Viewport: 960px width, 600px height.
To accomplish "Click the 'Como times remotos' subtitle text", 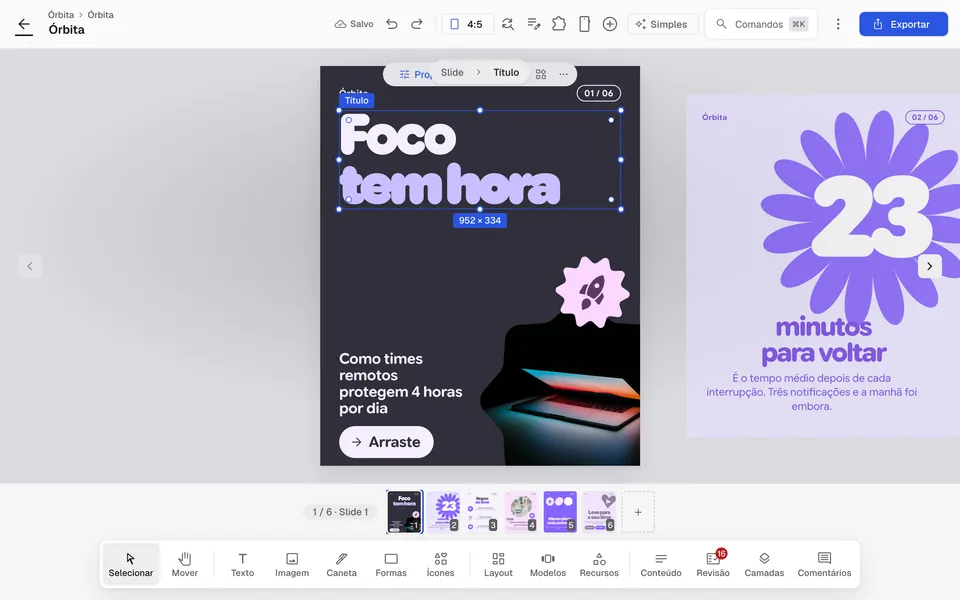I will 400,383.
